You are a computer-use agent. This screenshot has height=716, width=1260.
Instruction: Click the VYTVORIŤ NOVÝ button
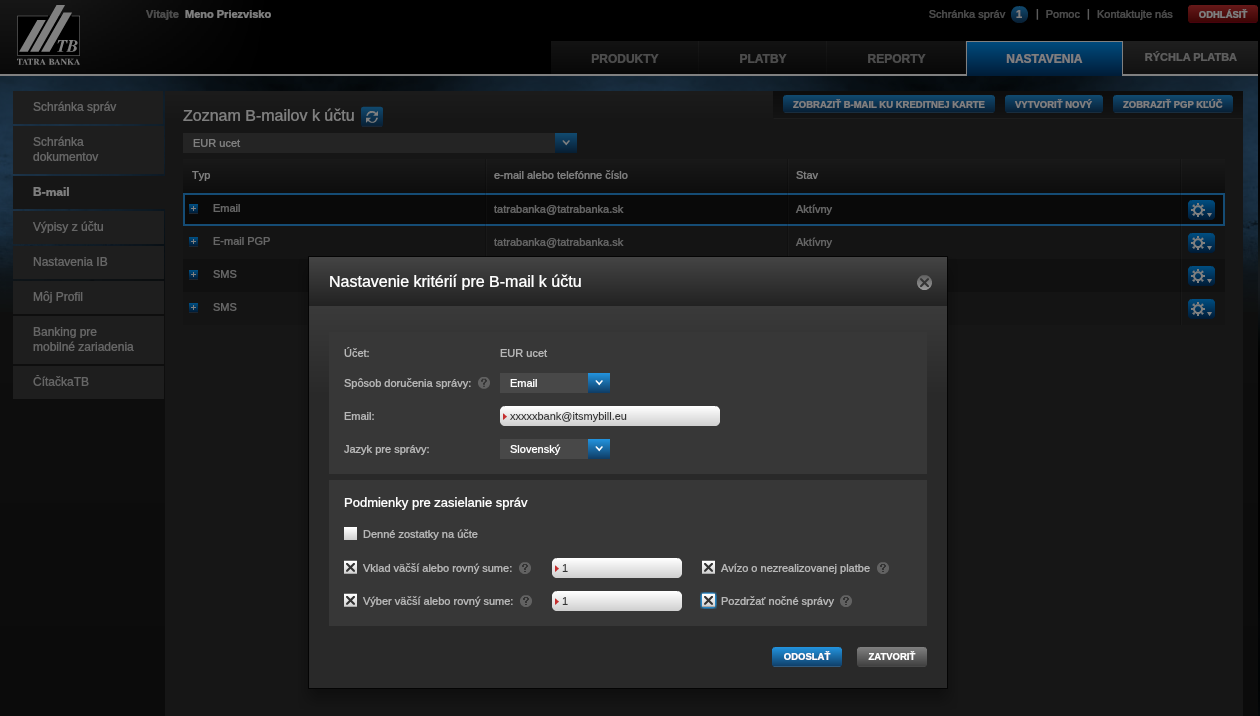(x=1052, y=104)
